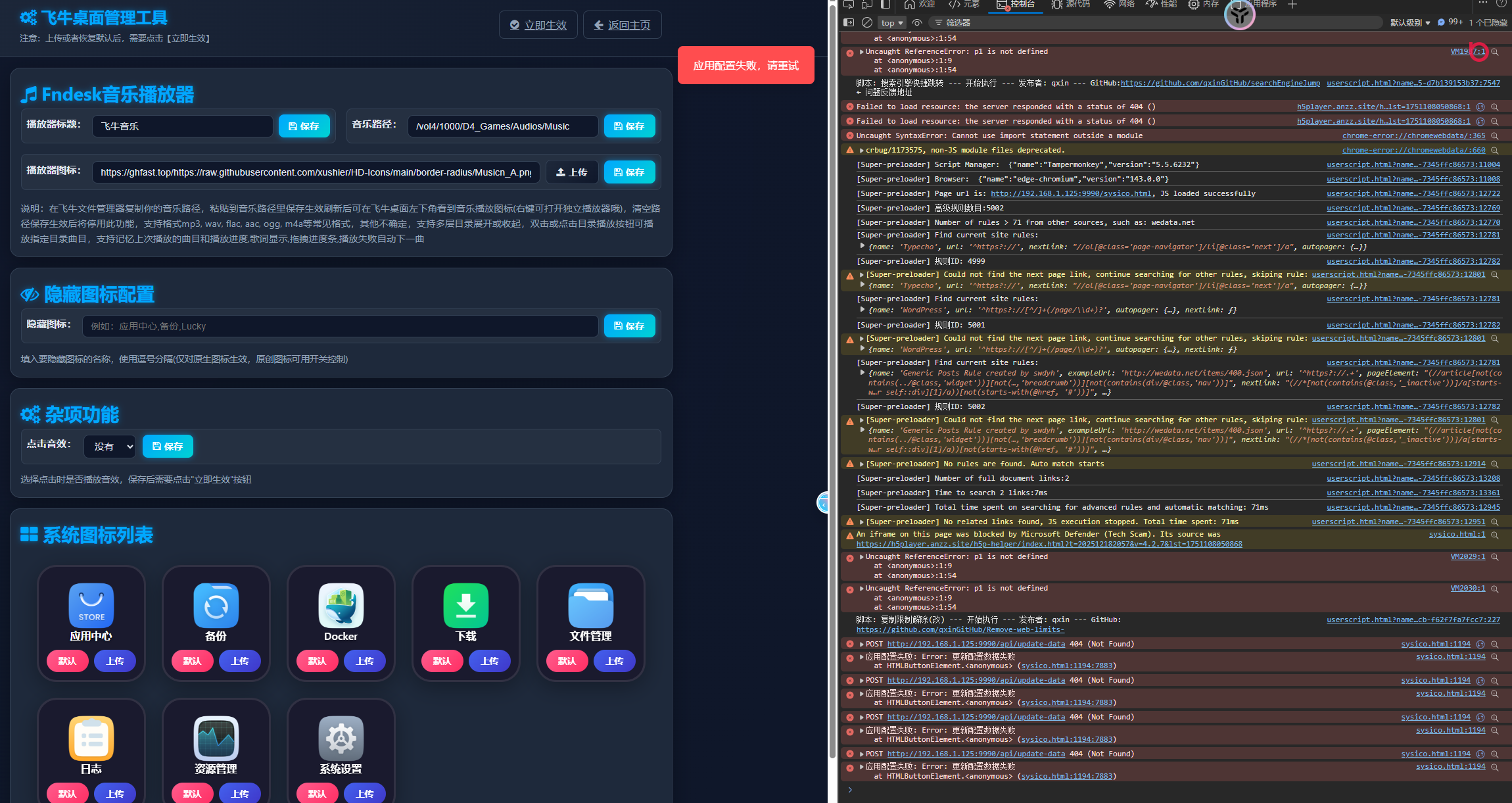
Task: Switch to the 元素 devtools tab
Action: click(964, 5)
